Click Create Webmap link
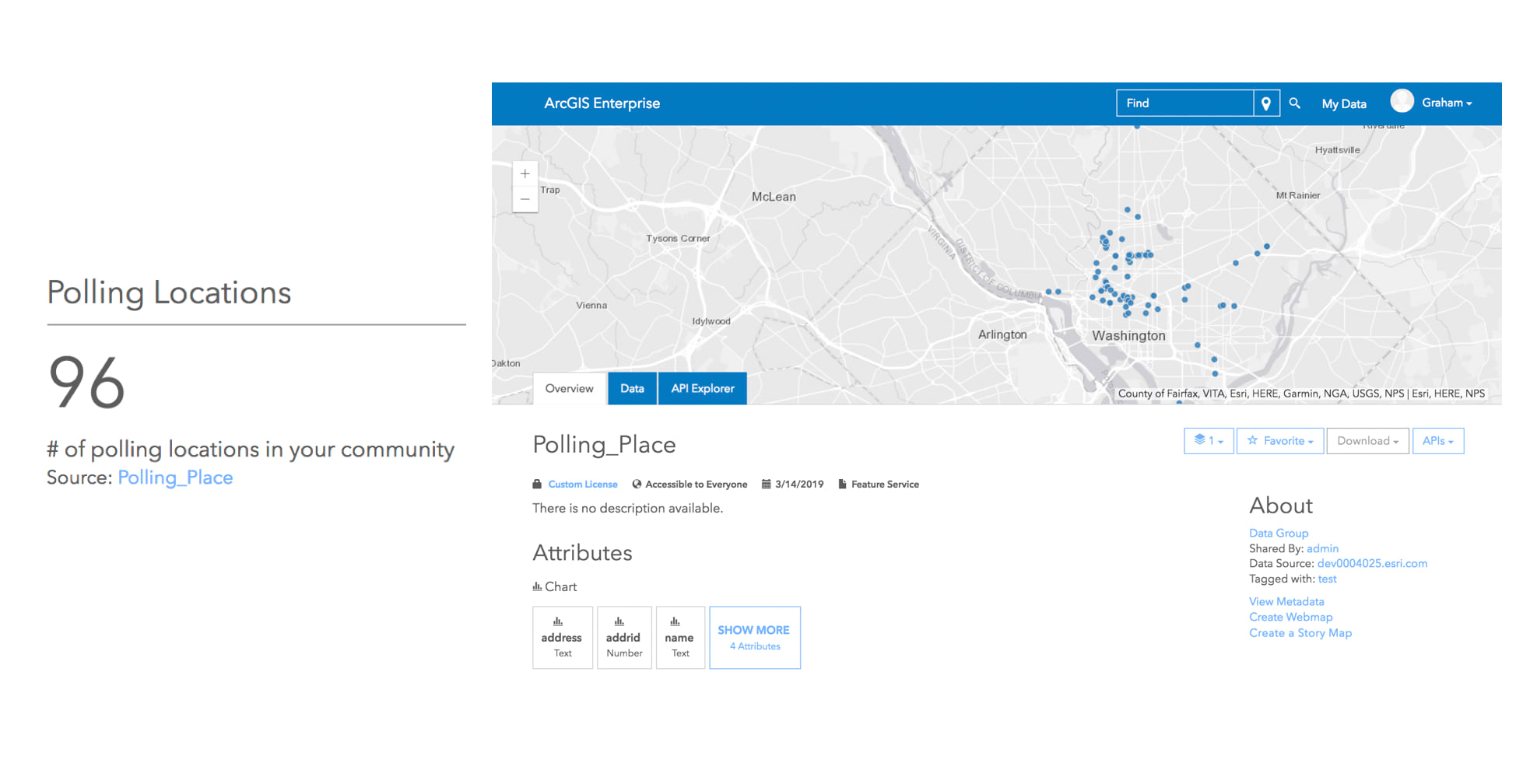 coord(1290,618)
